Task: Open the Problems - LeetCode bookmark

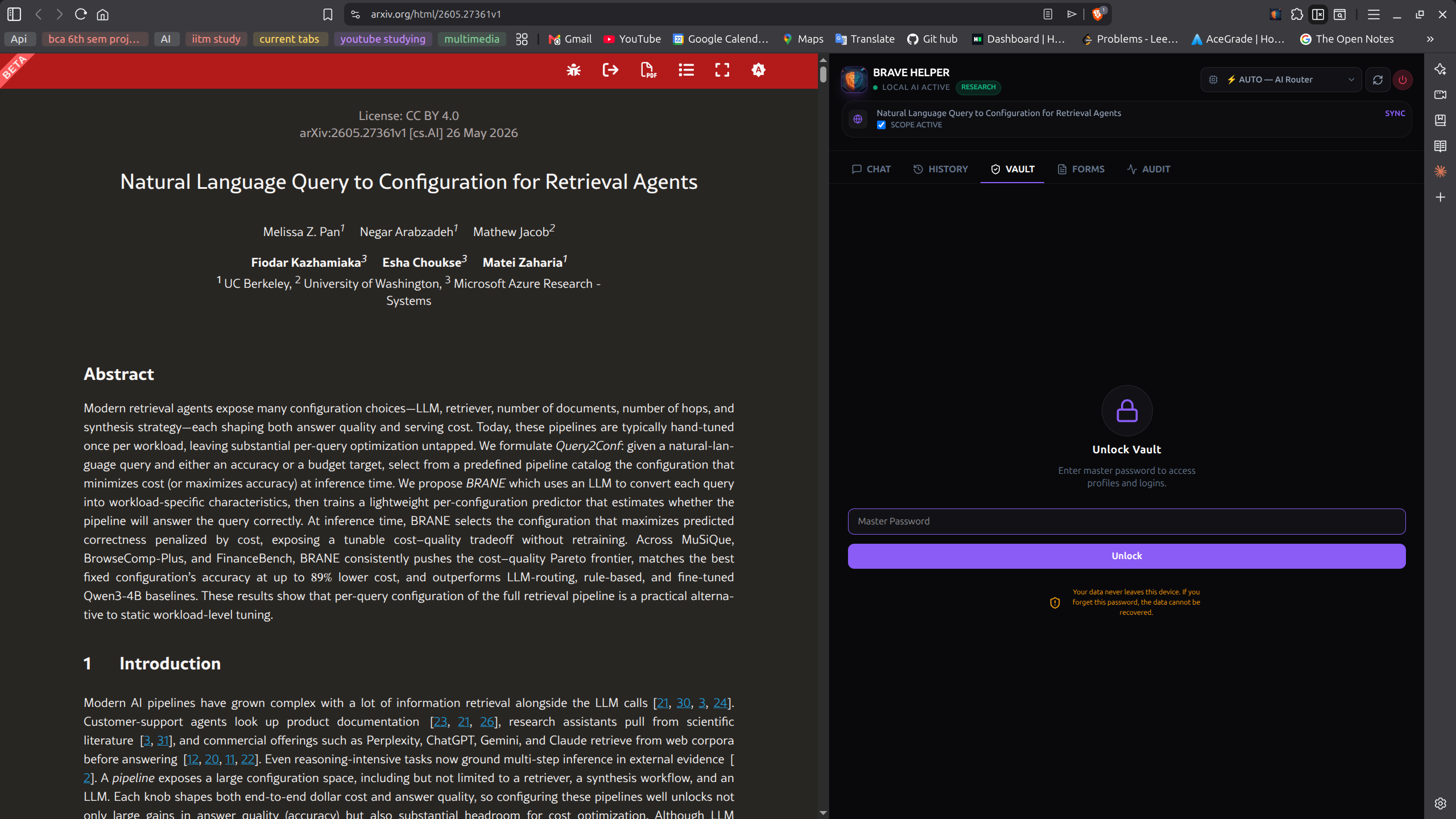Action: click(x=1131, y=39)
